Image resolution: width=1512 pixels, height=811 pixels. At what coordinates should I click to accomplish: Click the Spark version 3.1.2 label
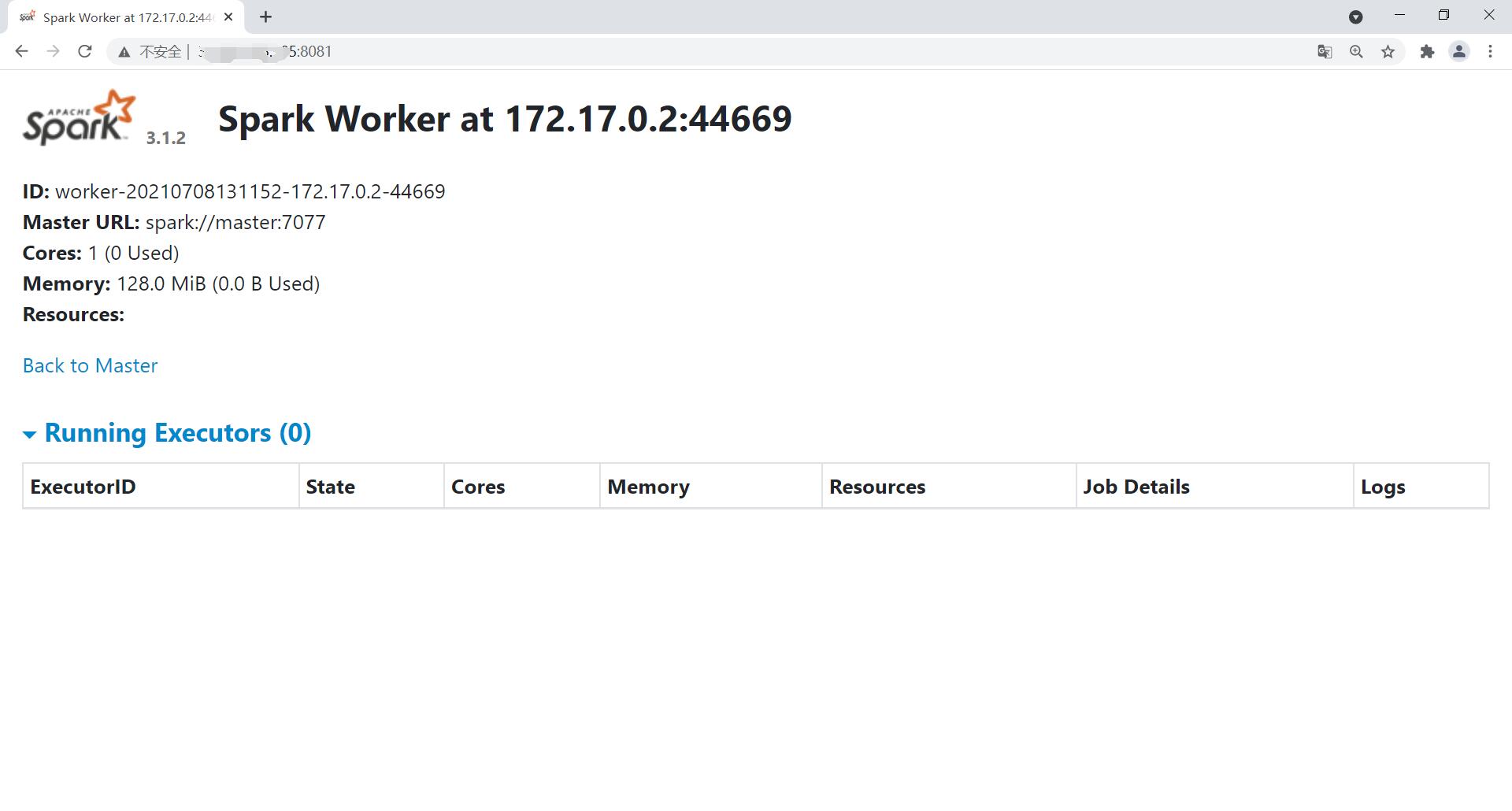click(x=166, y=138)
